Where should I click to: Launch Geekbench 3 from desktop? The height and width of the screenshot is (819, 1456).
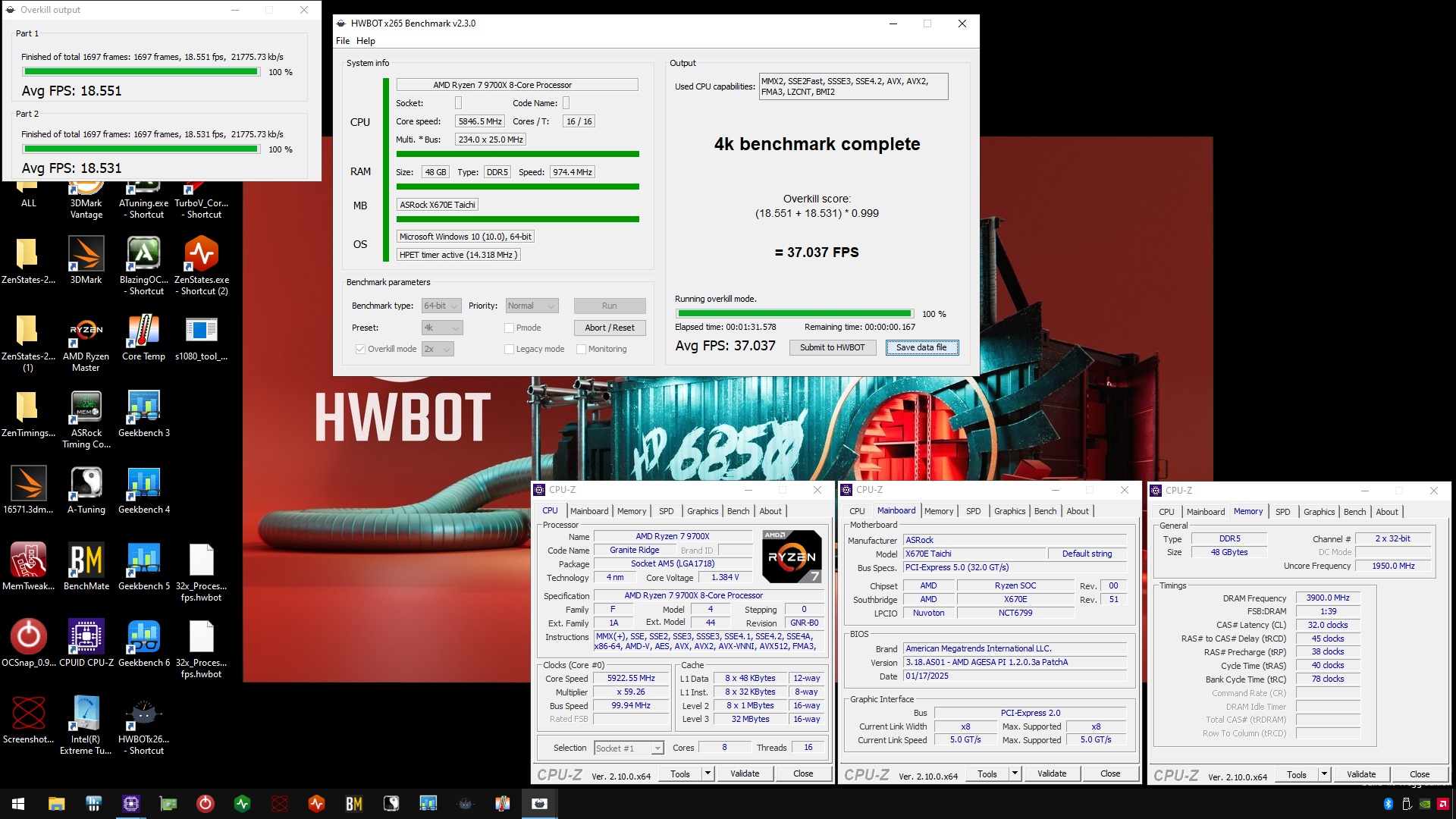coord(144,414)
